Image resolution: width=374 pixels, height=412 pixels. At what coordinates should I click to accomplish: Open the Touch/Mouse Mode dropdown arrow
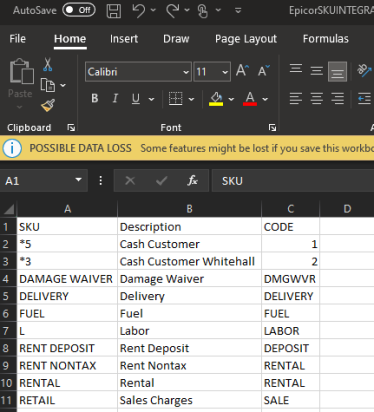click(218, 10)
